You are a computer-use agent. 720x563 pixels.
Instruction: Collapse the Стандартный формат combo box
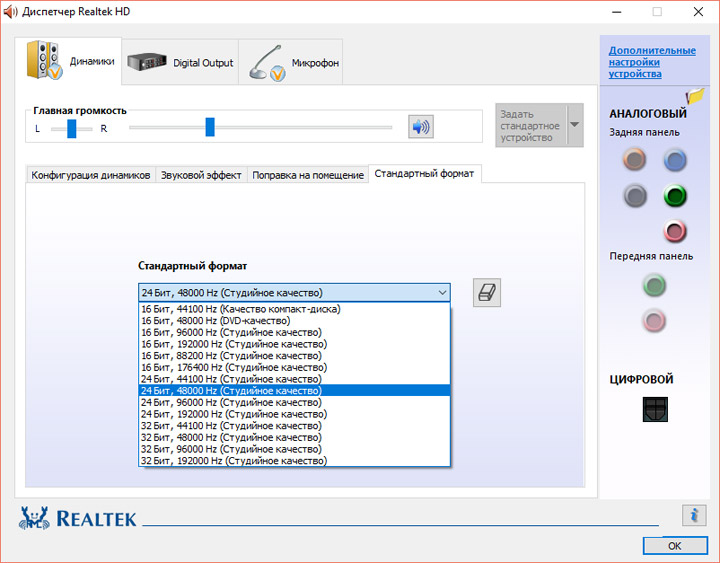click(x=442, y=293)
